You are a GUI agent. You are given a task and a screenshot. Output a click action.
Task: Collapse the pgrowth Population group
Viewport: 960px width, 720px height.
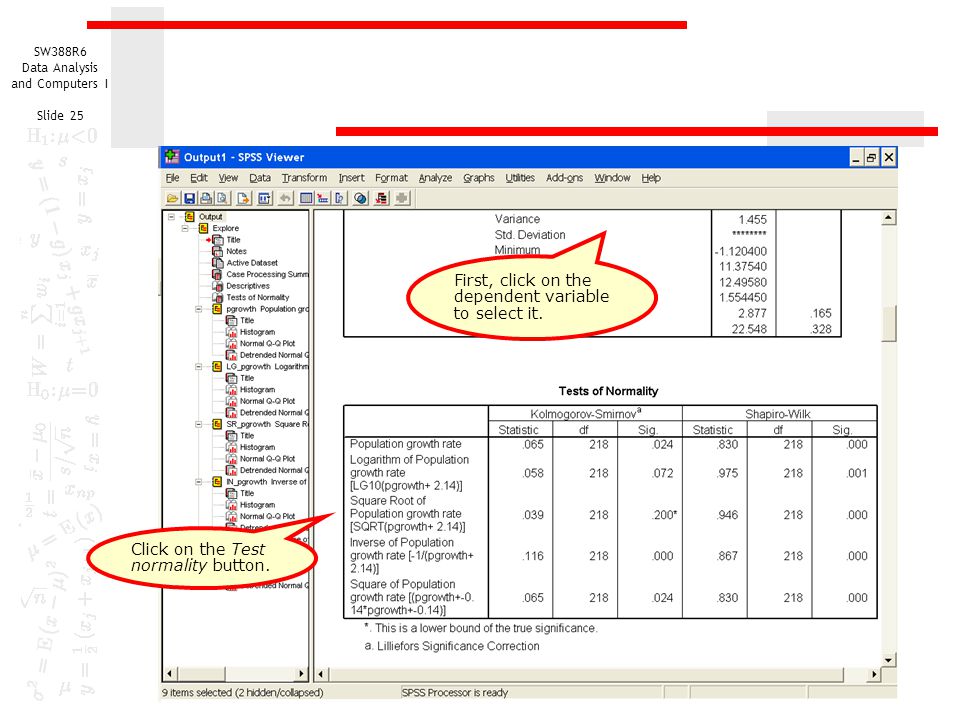[199, 309]
